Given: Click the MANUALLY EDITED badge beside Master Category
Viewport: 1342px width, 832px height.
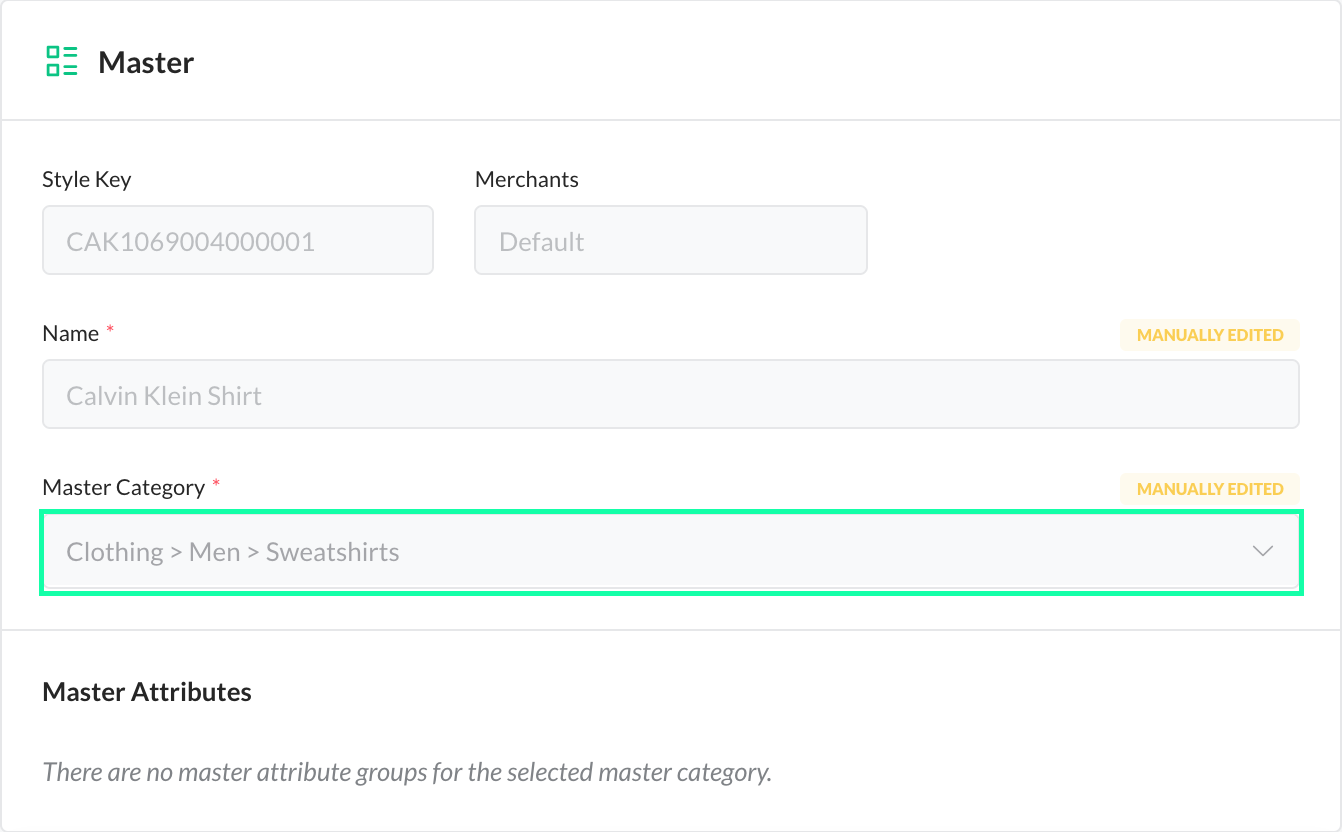Looking at the screenshot, I should tap(1210, 489).
